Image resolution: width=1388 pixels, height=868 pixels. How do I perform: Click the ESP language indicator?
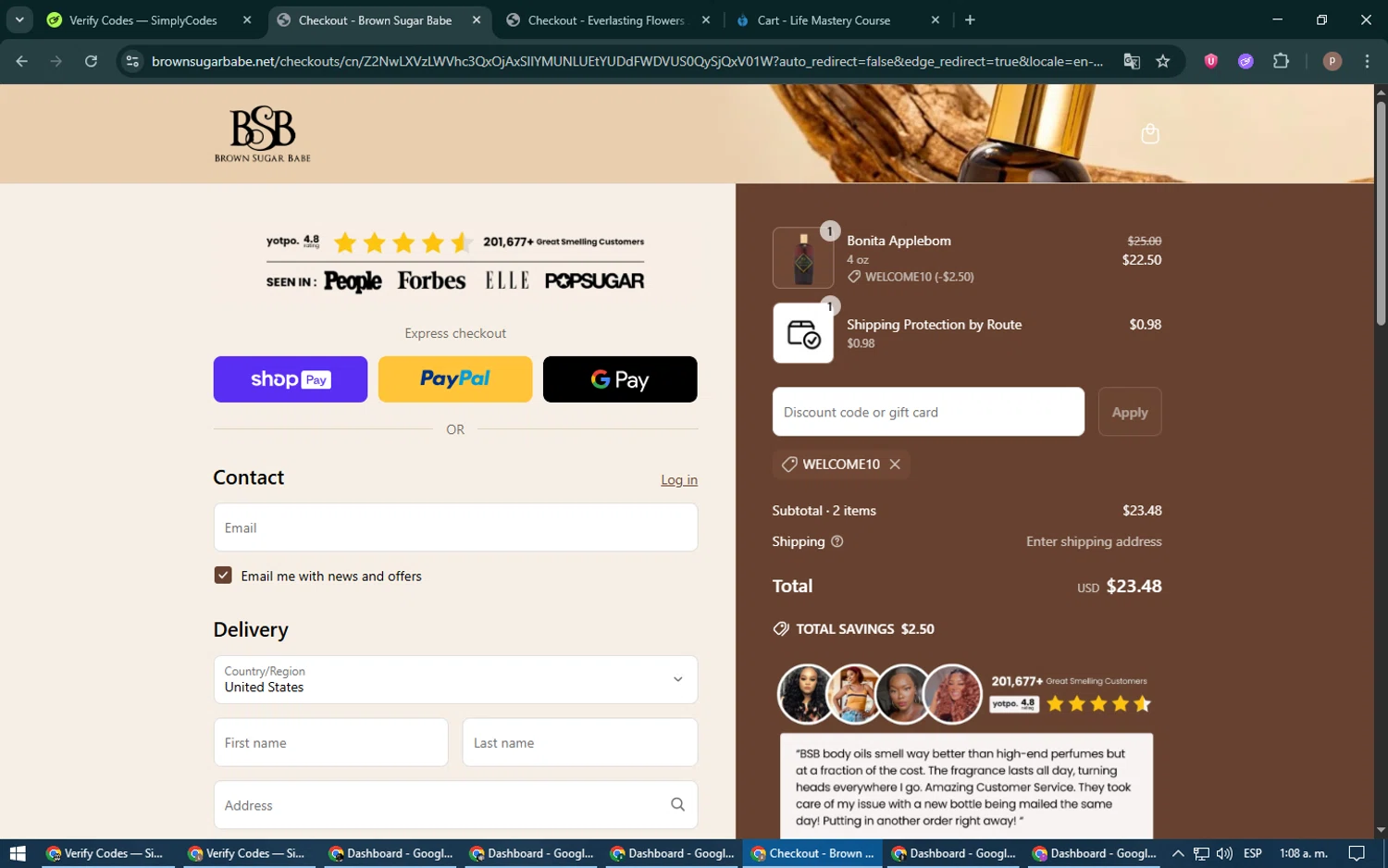tap(1253, 853)
